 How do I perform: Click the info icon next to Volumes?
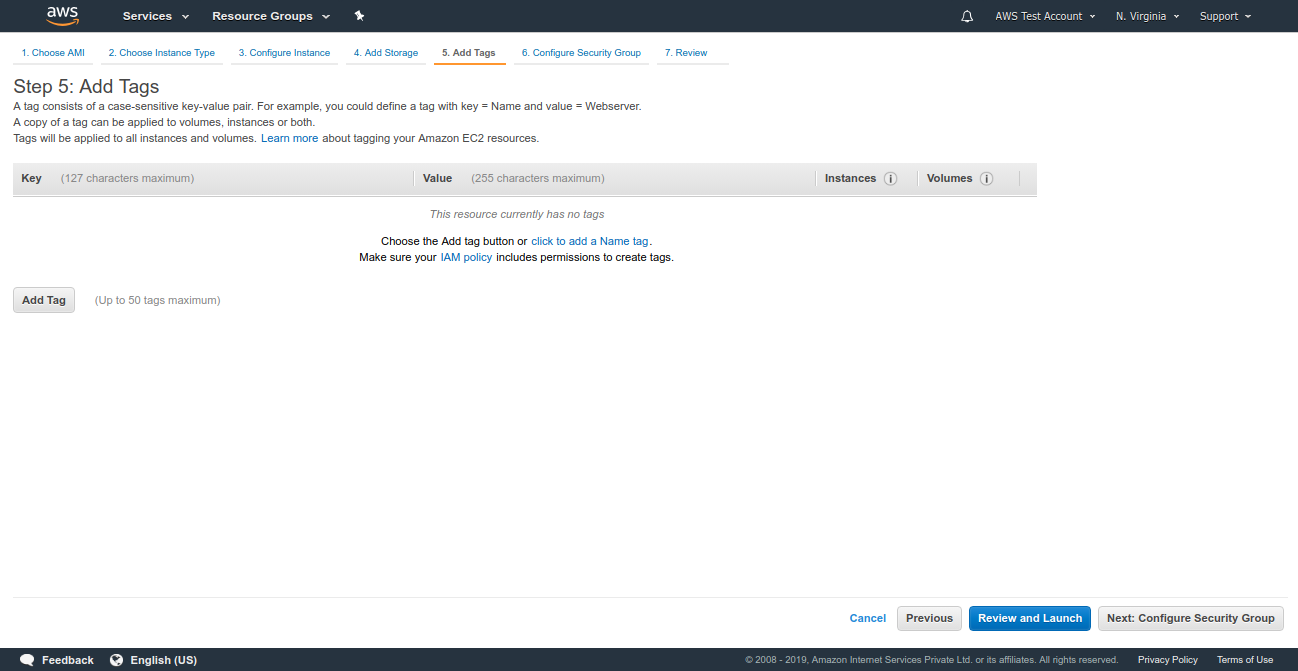pyautogui.click(x=986, y=179)
